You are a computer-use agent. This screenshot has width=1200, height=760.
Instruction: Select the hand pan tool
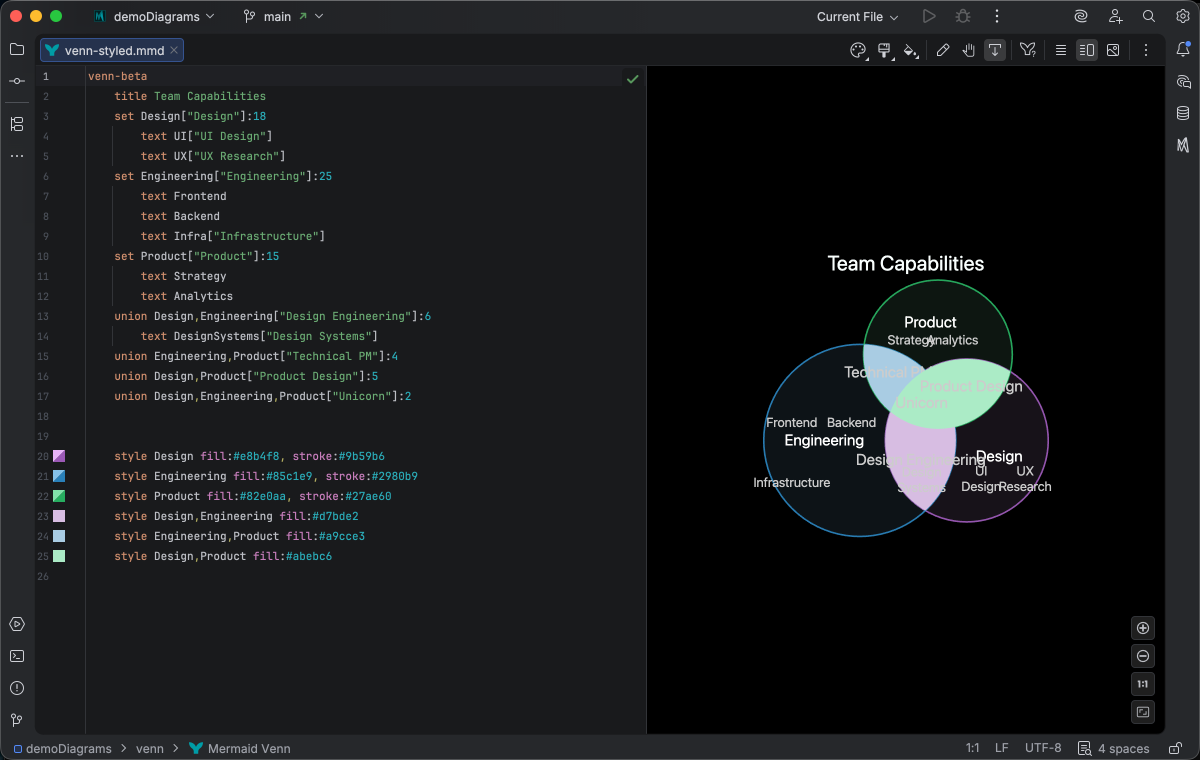969,50
